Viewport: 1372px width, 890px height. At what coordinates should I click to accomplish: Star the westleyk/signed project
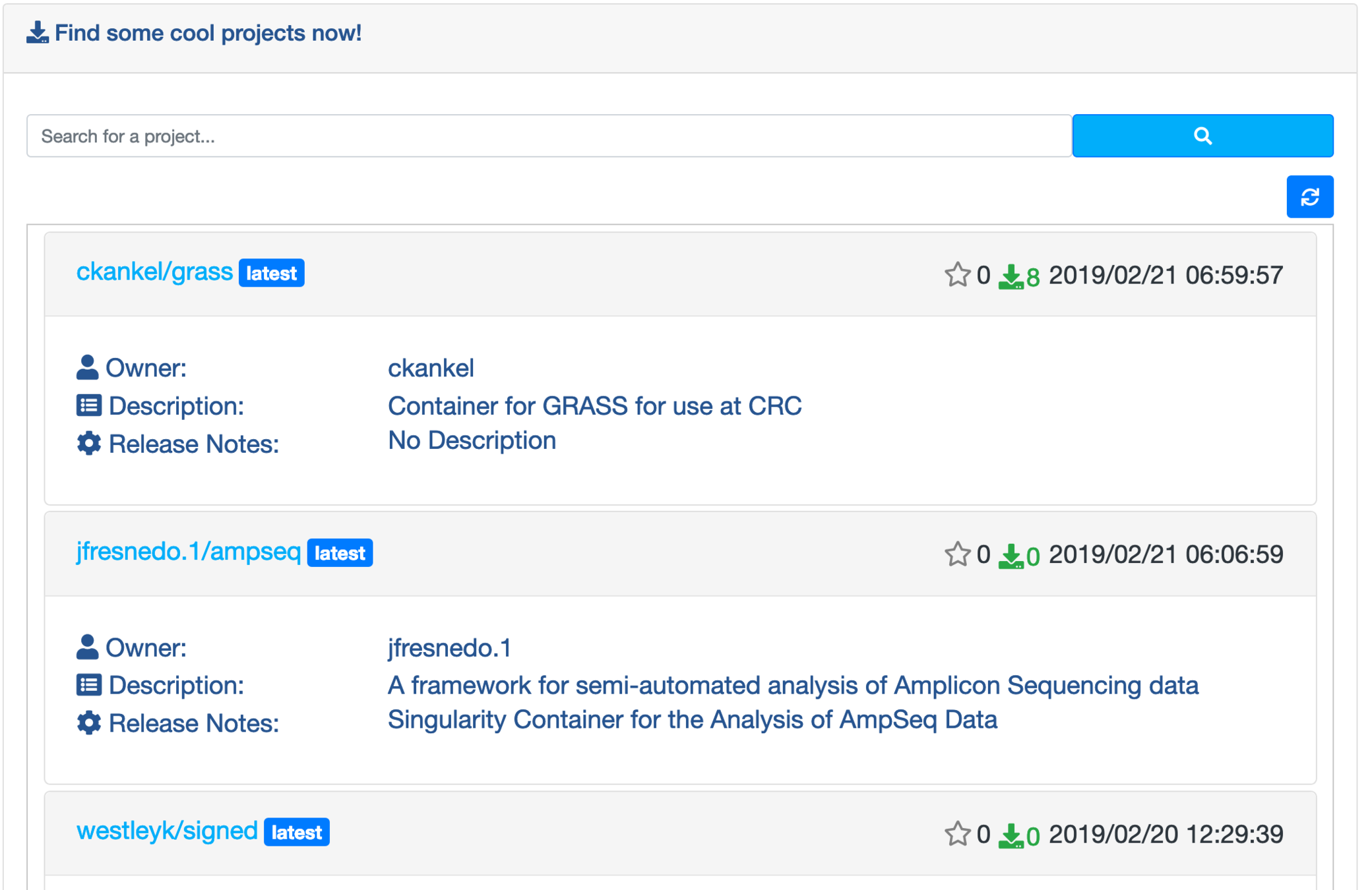(x=956, y=834)
